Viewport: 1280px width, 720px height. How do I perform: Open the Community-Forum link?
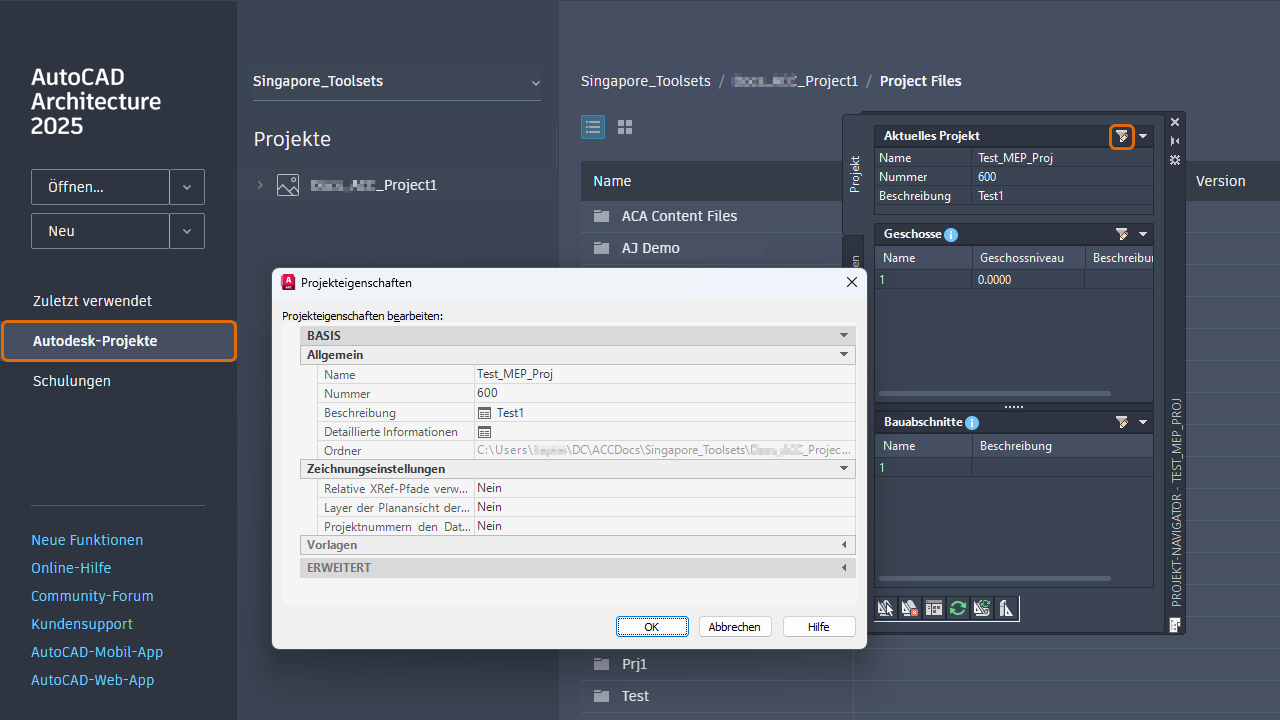(92, 596)
